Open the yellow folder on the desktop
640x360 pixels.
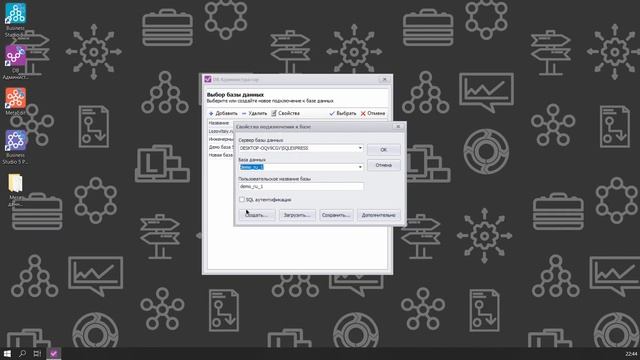pos(16,189)
